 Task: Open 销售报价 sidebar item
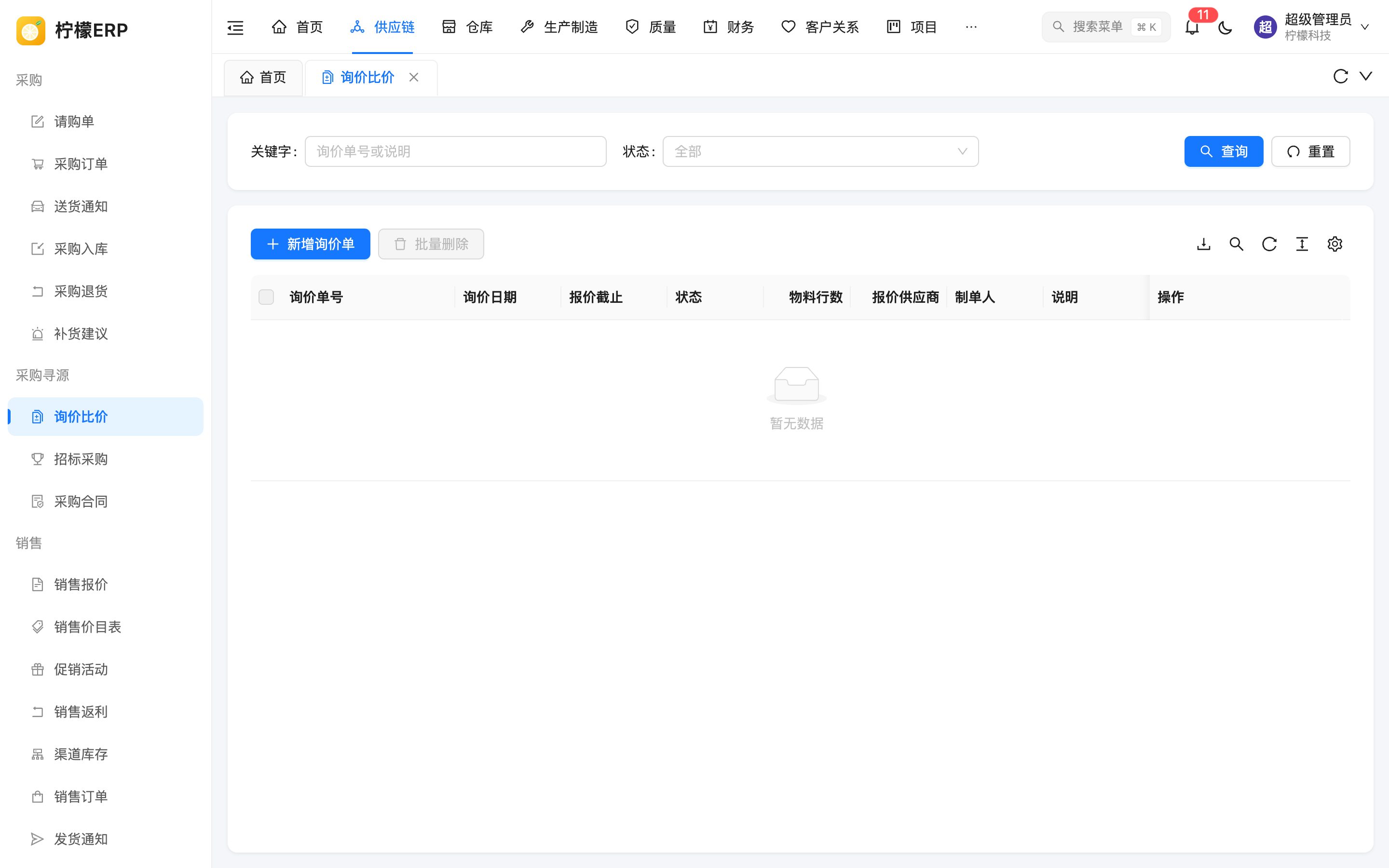(x=106, y=584)
